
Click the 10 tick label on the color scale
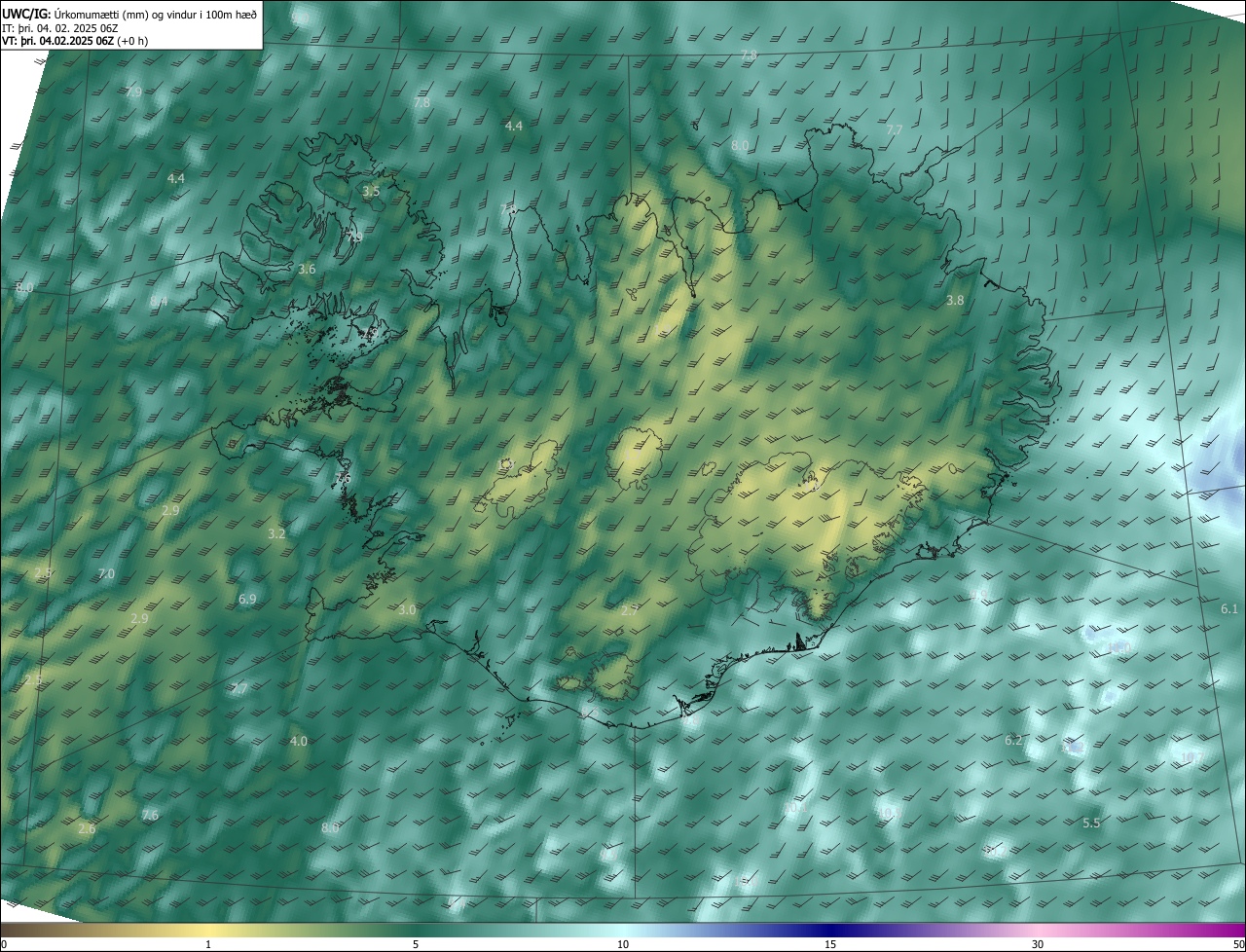623,944
